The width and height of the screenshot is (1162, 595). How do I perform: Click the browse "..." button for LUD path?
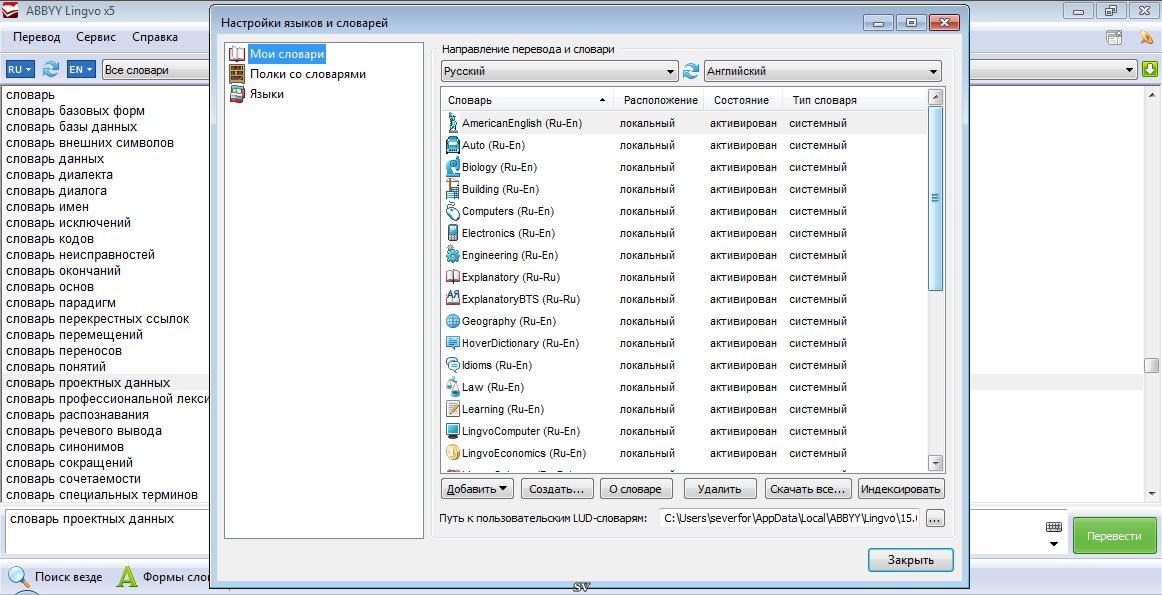click(935, 519)
